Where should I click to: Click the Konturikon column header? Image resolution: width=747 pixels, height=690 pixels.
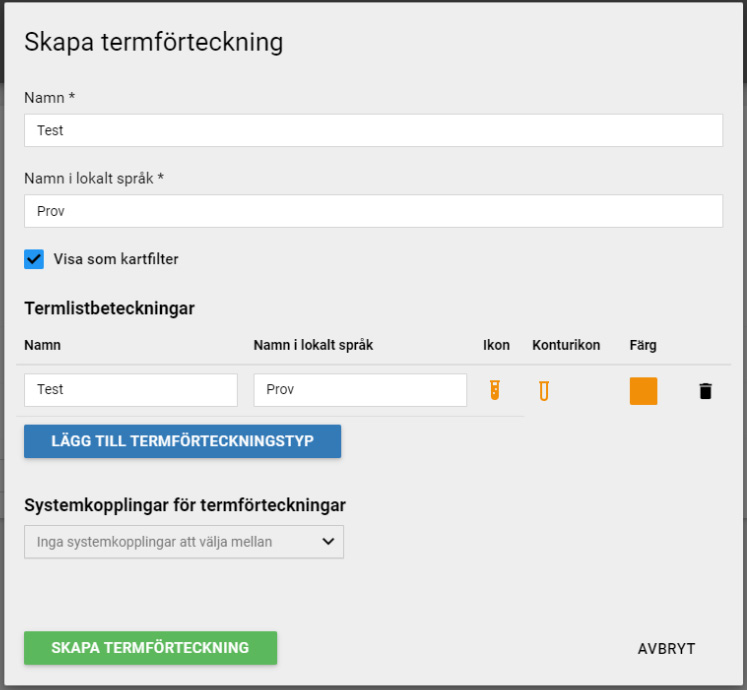click(566, 345)
